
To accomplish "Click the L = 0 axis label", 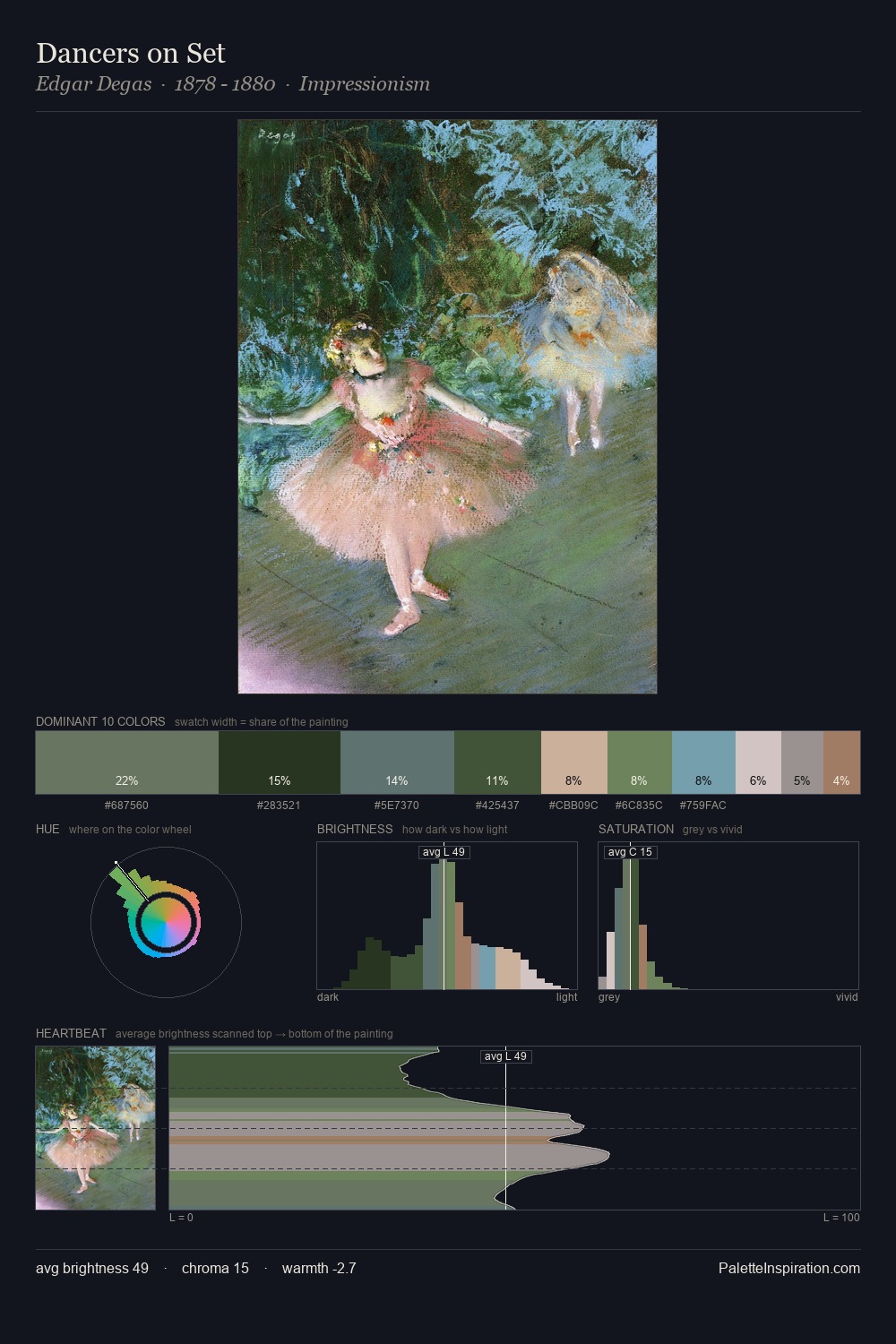I will pyautogui.click(x=181, y=1218).
